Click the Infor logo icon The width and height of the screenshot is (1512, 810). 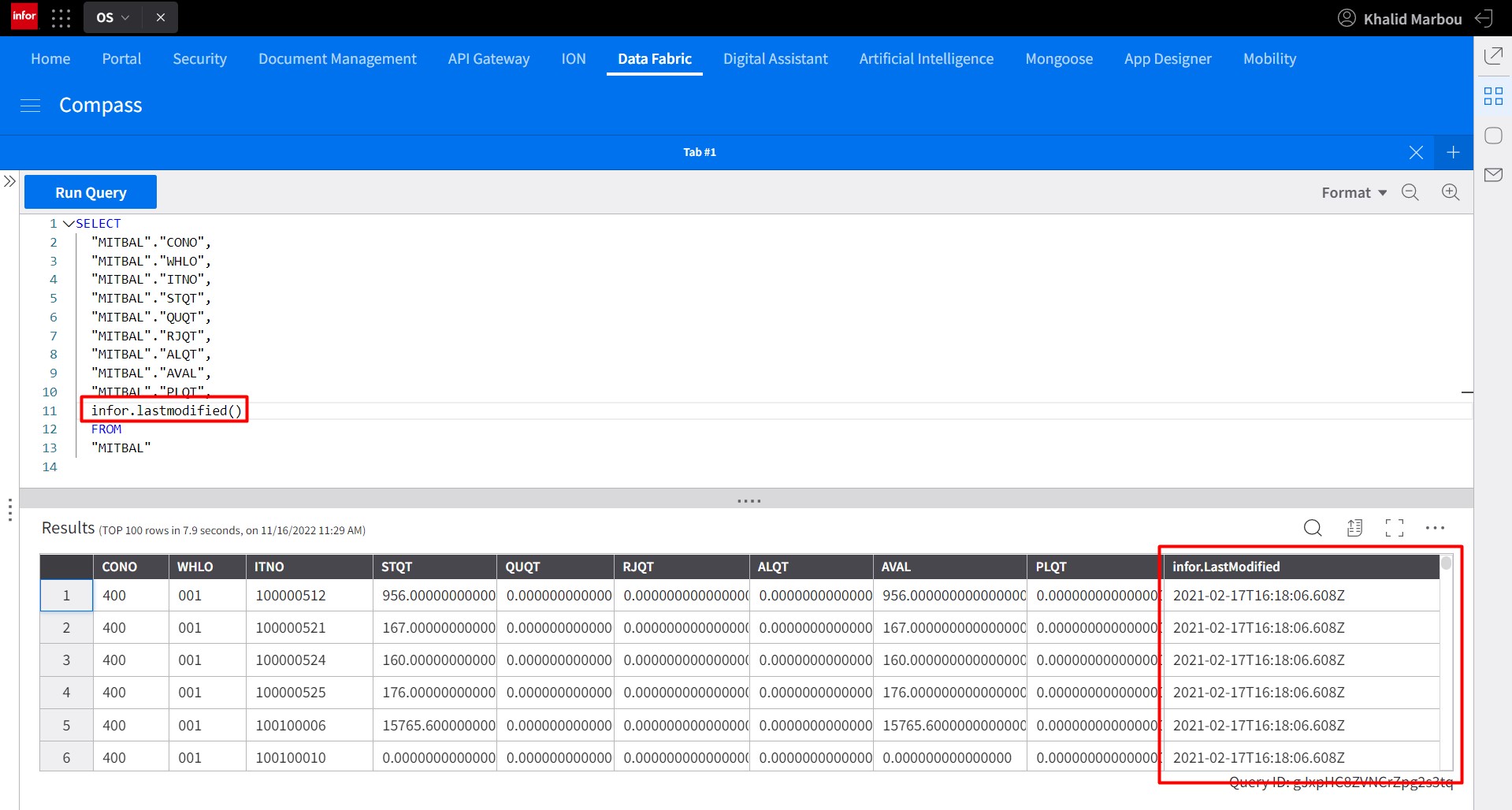[24, 17]
